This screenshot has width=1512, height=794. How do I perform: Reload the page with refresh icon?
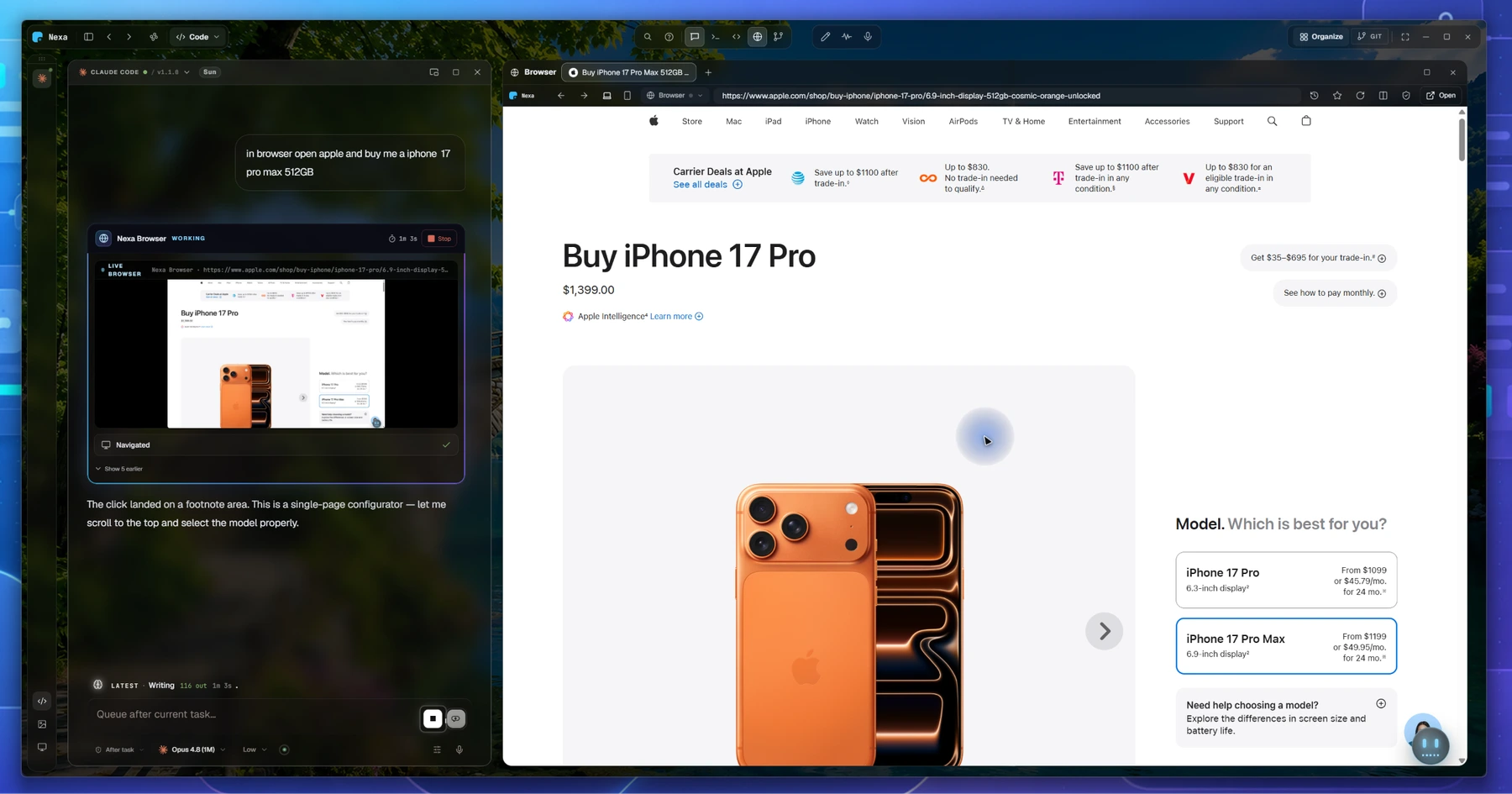tap(1360, 96)
